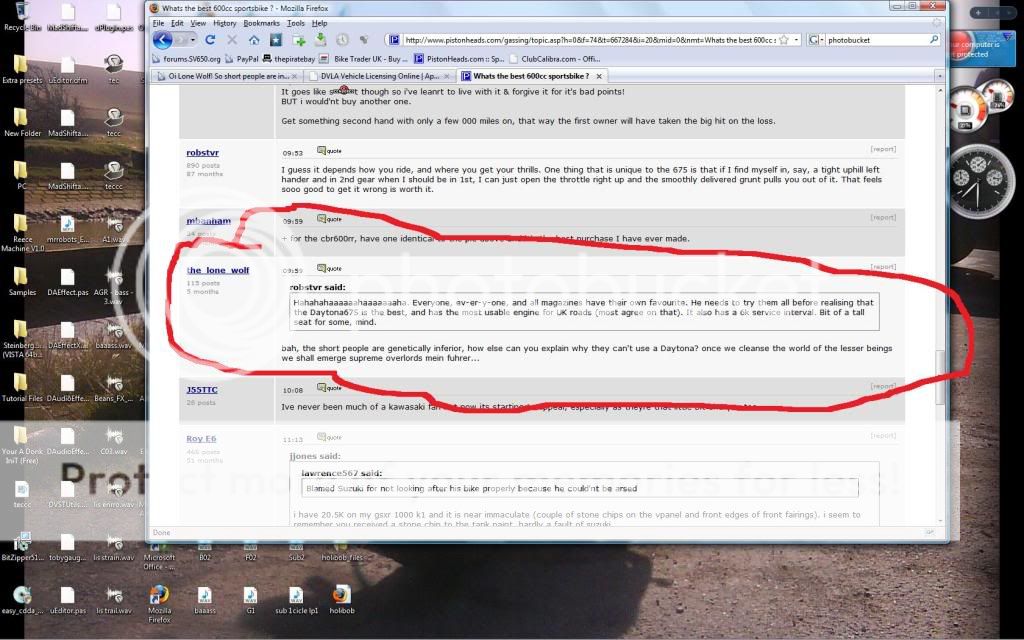Click the Stop loading X icon

(232, 40)
